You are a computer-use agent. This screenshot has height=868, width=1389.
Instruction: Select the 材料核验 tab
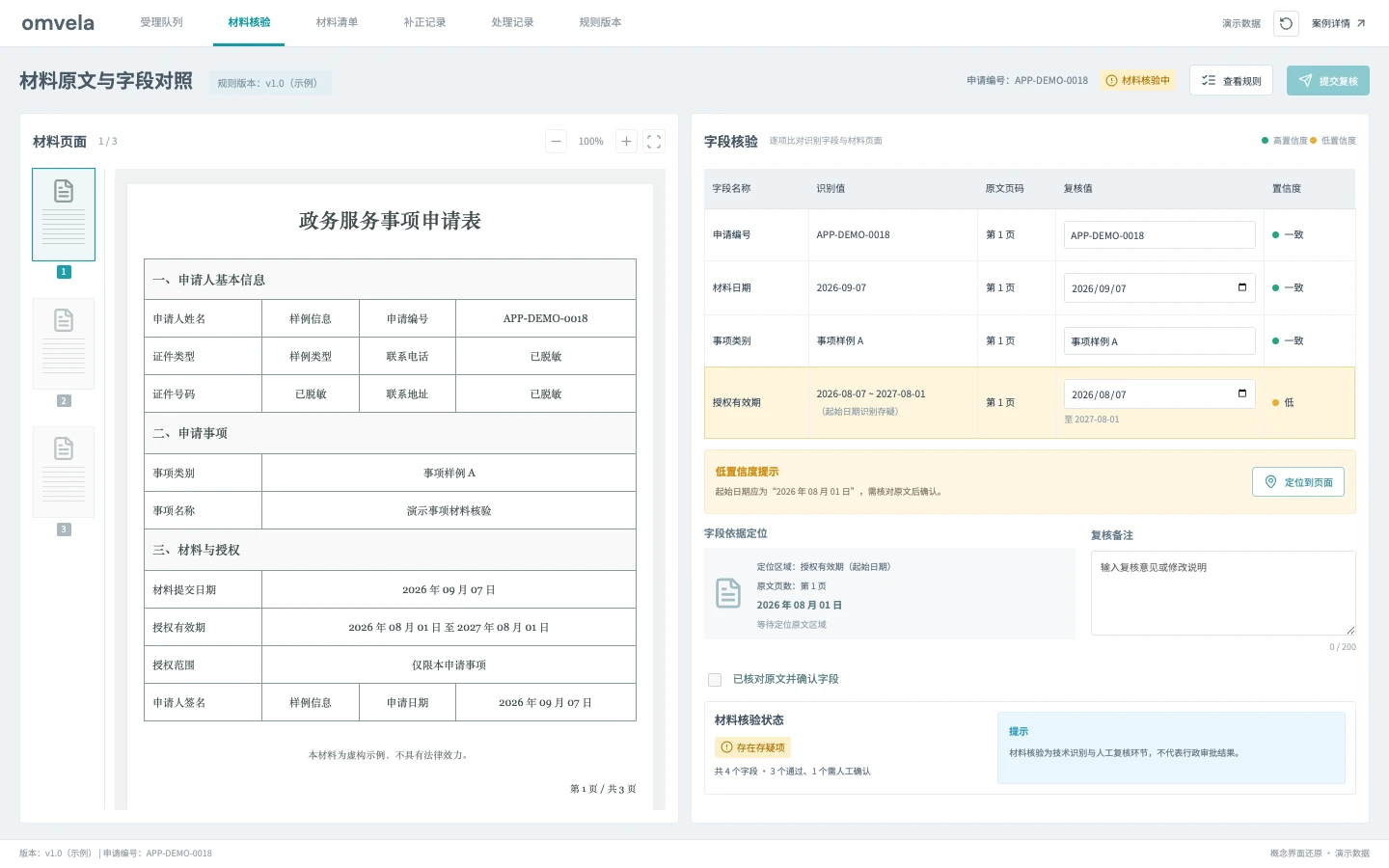(249, 22)
